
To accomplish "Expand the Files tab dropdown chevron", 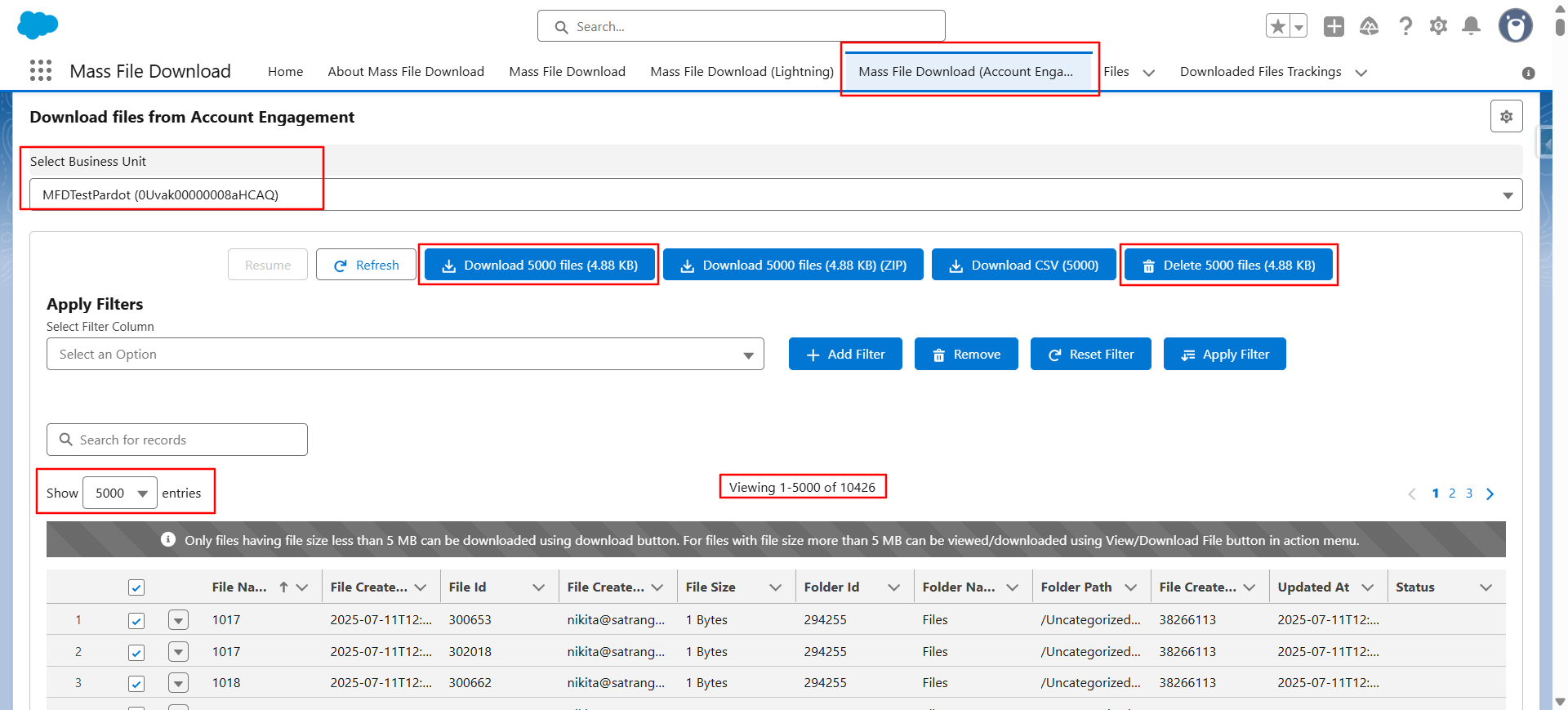I will tap(1148, 73).
